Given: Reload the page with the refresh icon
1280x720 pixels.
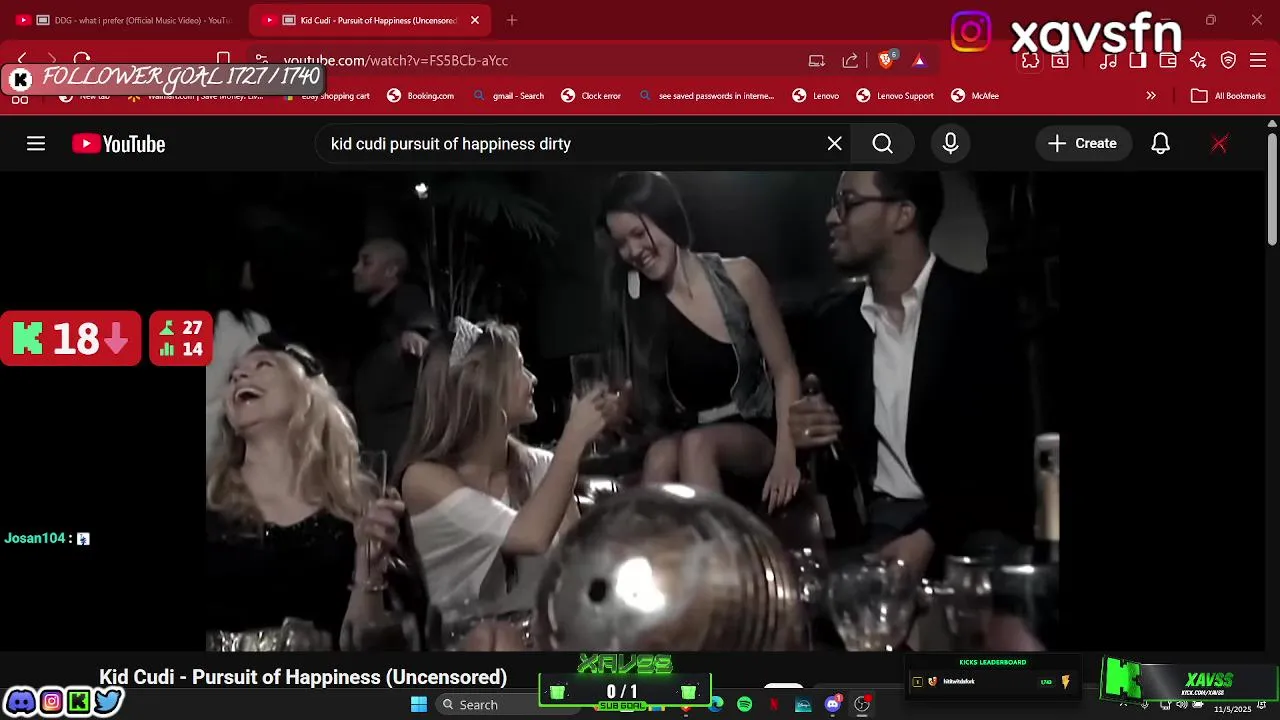Looking at the screenshot, I should point(82,60).
